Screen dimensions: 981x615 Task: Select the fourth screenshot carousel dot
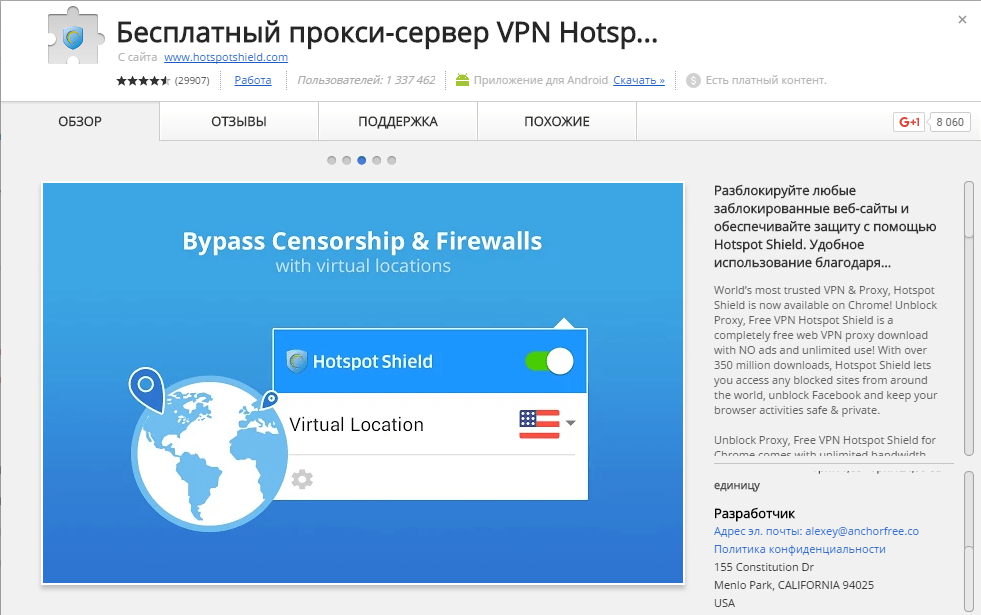coord(377,160)
